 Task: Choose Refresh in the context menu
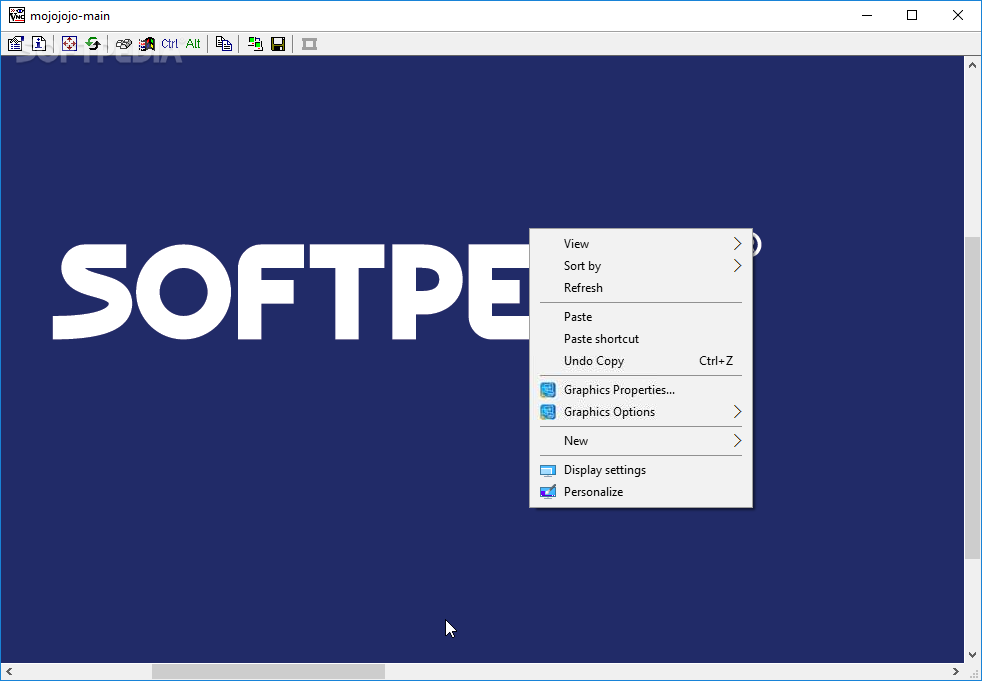point(641,288)
